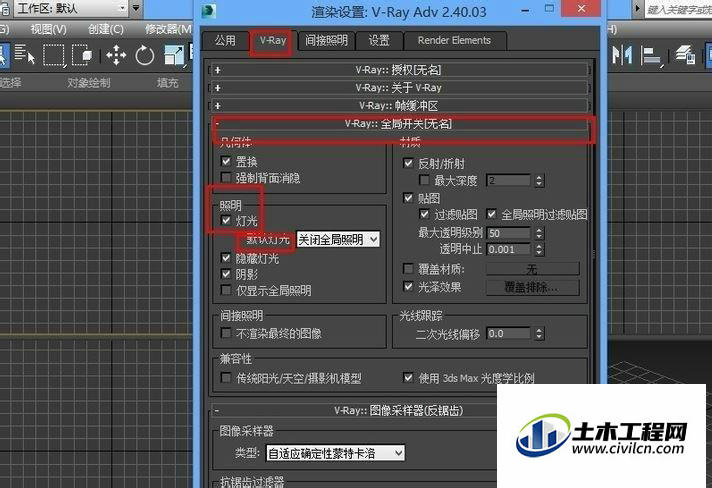This screenshot has width=712, height=488.
Task: Adjust 透明中止 spinner arrows
Action: [x=539, y=249]
